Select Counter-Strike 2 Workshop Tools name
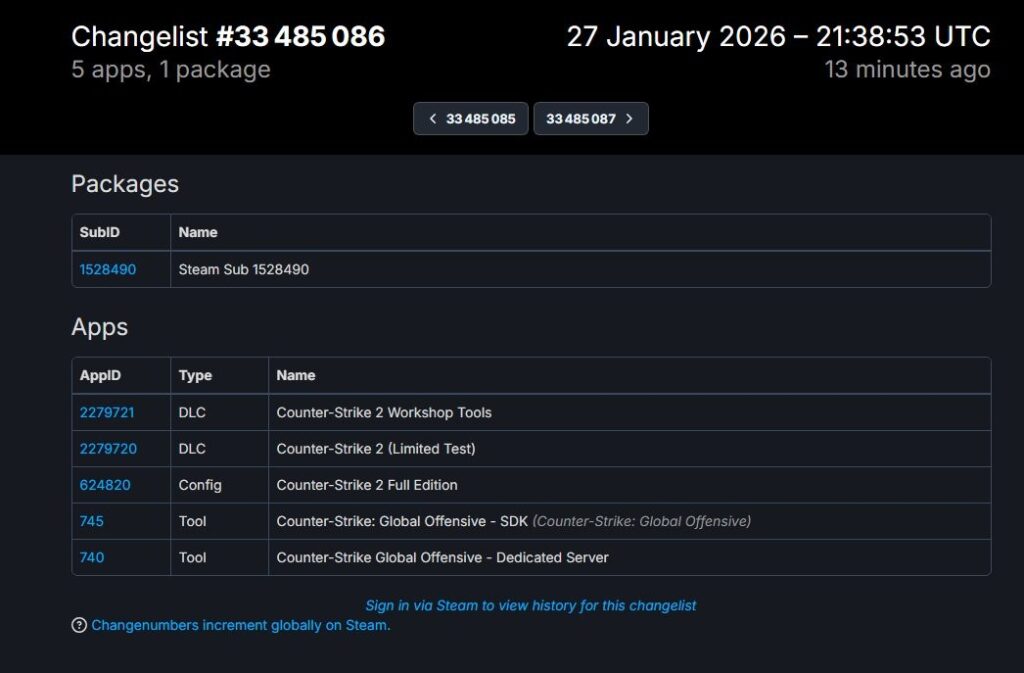This screenshot has width=1024, height=673. pos(384,412)
